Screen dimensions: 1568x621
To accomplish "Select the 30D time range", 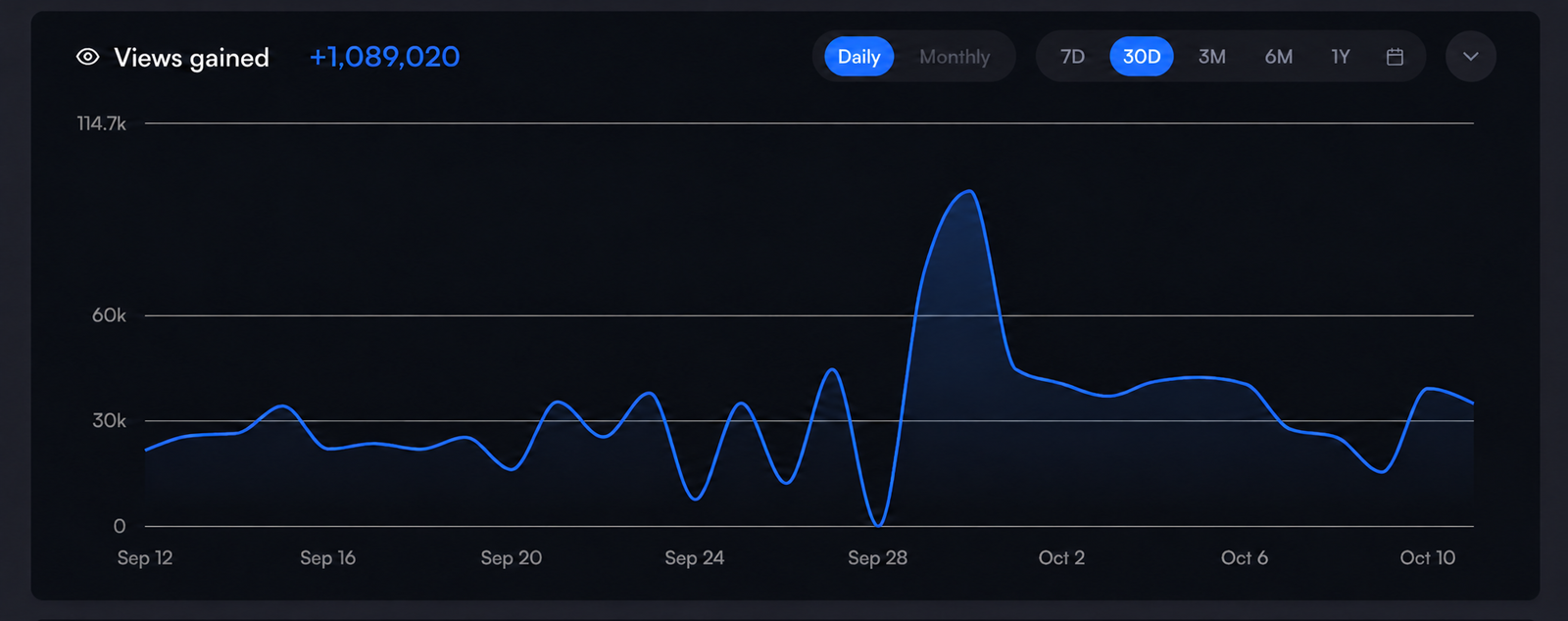I will pyautogui.click(x=1142, y=57).
